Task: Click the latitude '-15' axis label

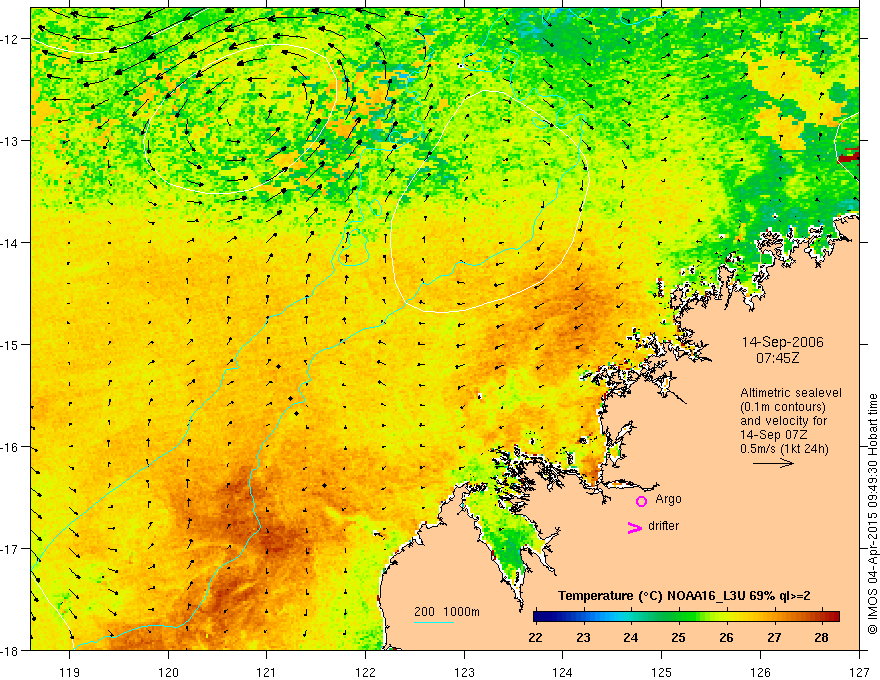Action: point(9,344)
